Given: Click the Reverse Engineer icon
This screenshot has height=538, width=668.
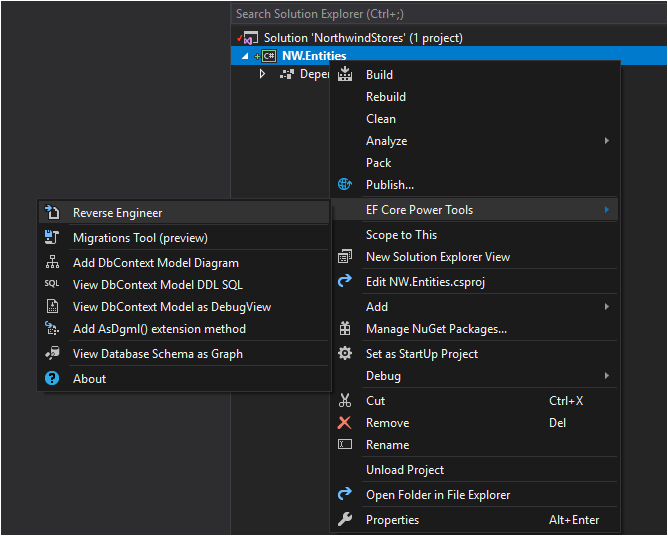Looking at the screenshot, I should click(52, 212).
